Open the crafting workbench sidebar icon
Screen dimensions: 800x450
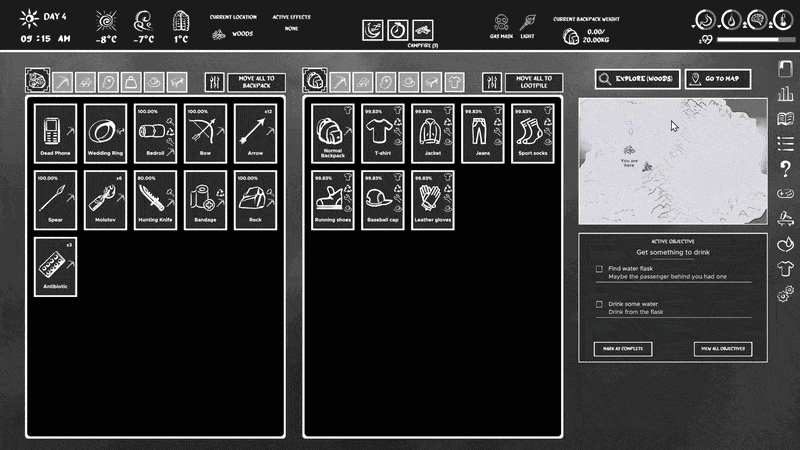[x=785, y=219]
